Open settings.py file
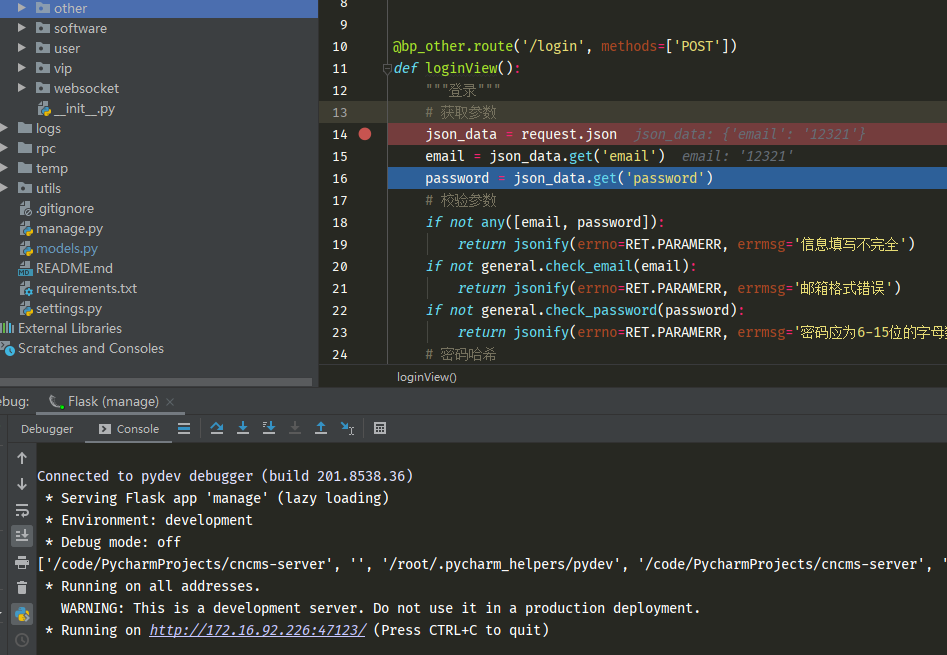 pyautogui.click(x=69, y=308)
